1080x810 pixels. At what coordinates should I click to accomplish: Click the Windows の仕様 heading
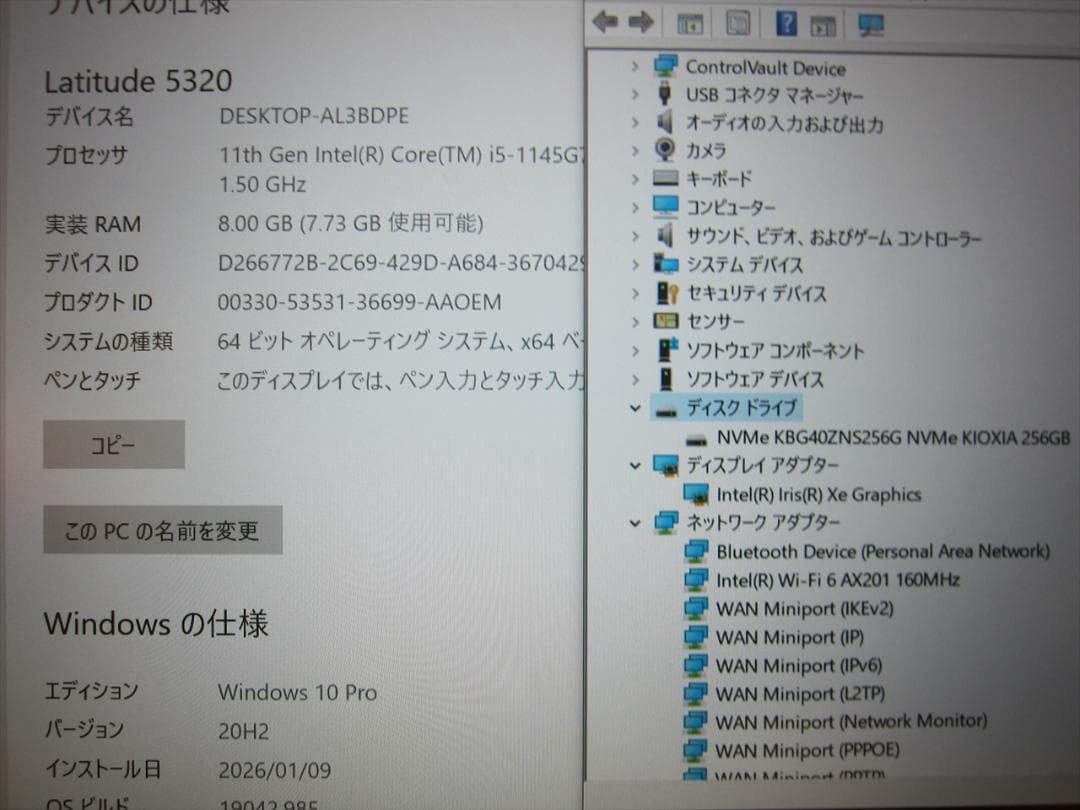[x=156, y=623]
